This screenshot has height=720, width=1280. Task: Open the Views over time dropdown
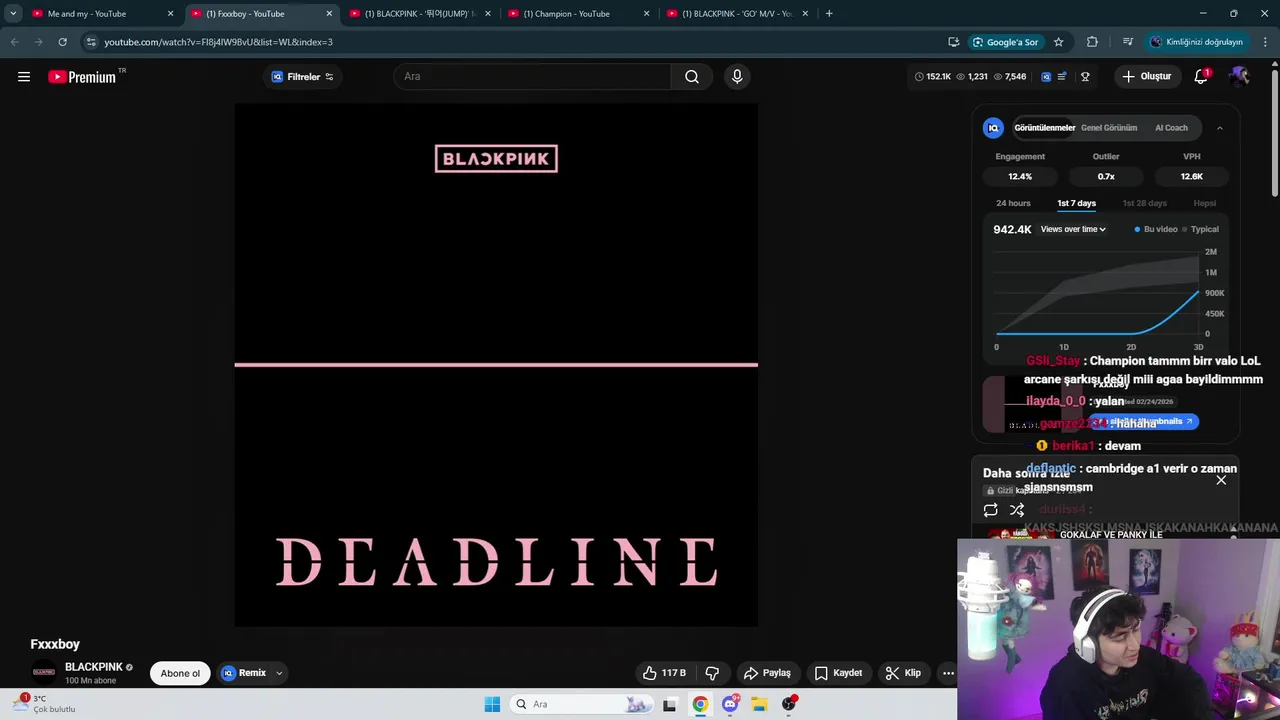pos(1073,229)
